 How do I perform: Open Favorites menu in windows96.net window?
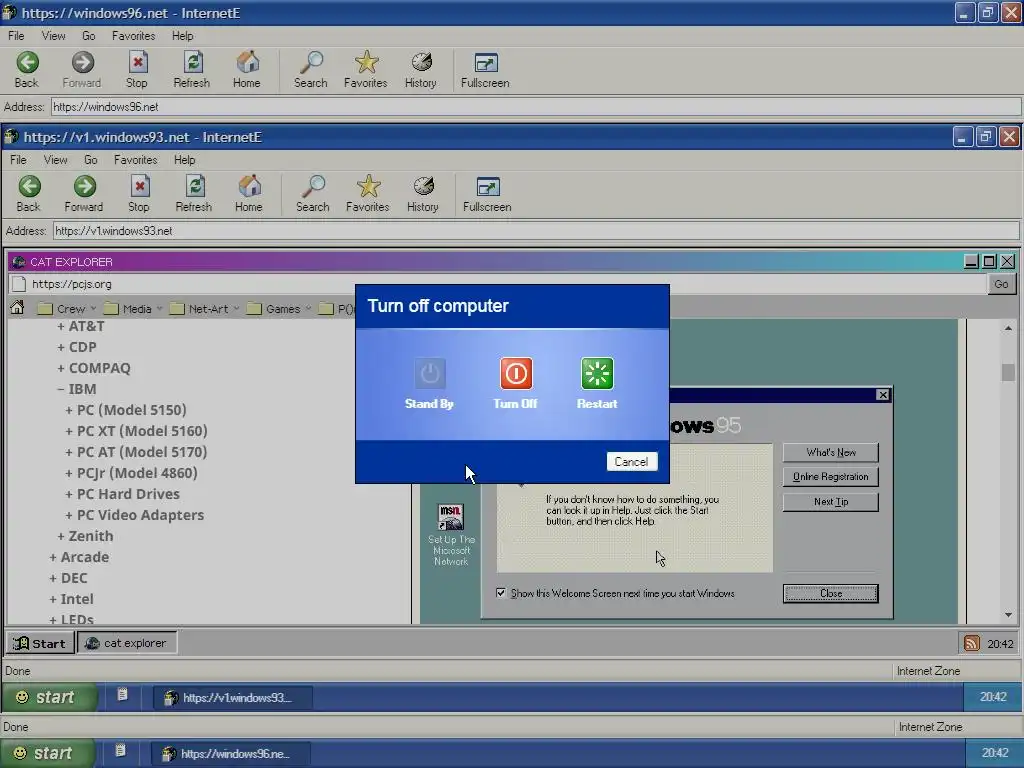click(x=133, y=36)
